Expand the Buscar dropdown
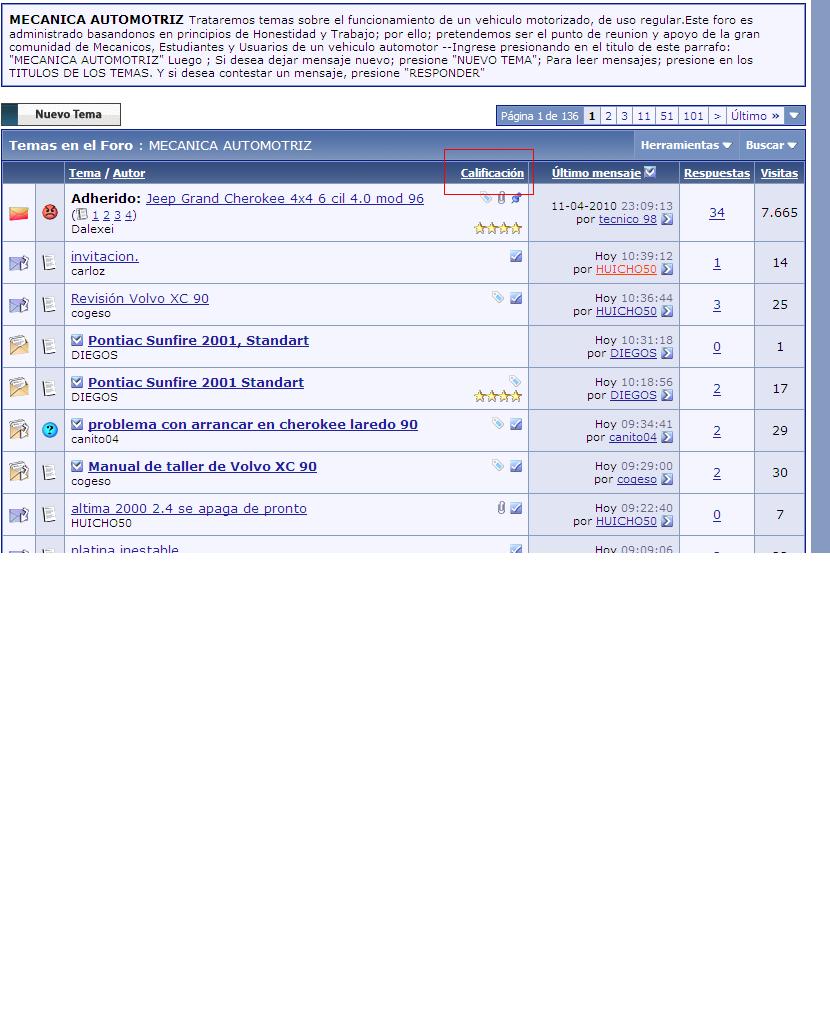Image resolution: width=830 pixels, height=1024 pixels. 770,145
